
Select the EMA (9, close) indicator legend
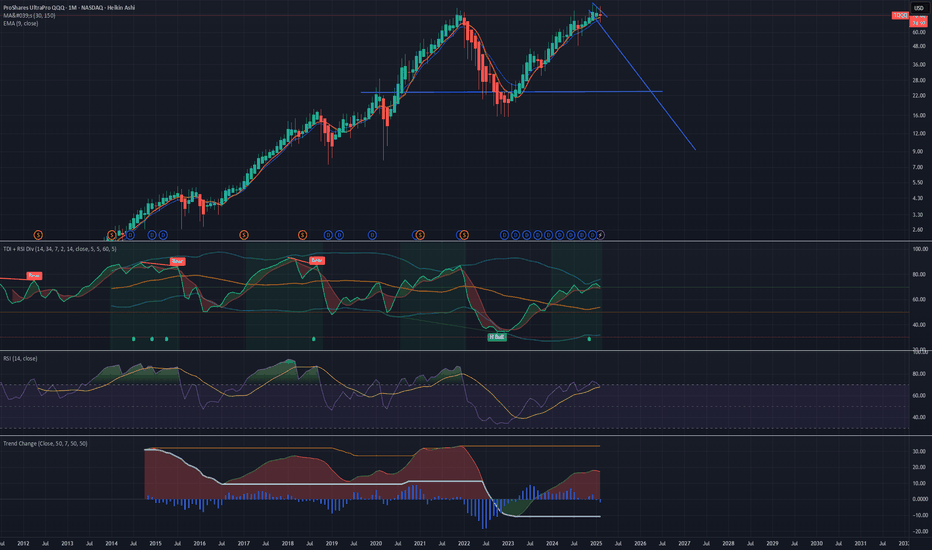tap(21, 23)
